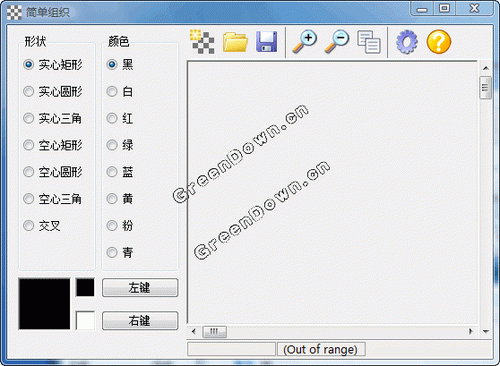Click the small black left-key color swatch
The image size is (500, 366).
pos(85,287)
